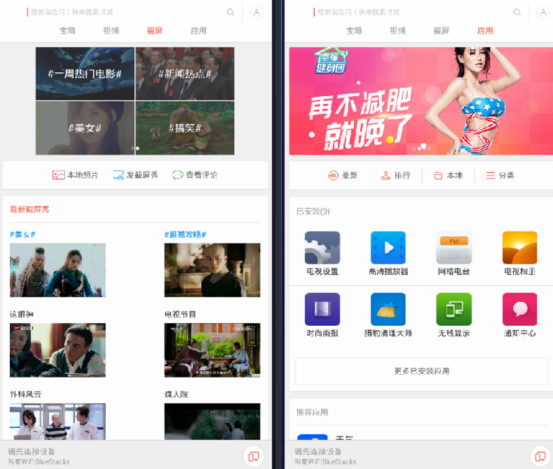Open the #美女# hashtag link
Viewport: 553px width, 469px height.
(x=23, y=234)
